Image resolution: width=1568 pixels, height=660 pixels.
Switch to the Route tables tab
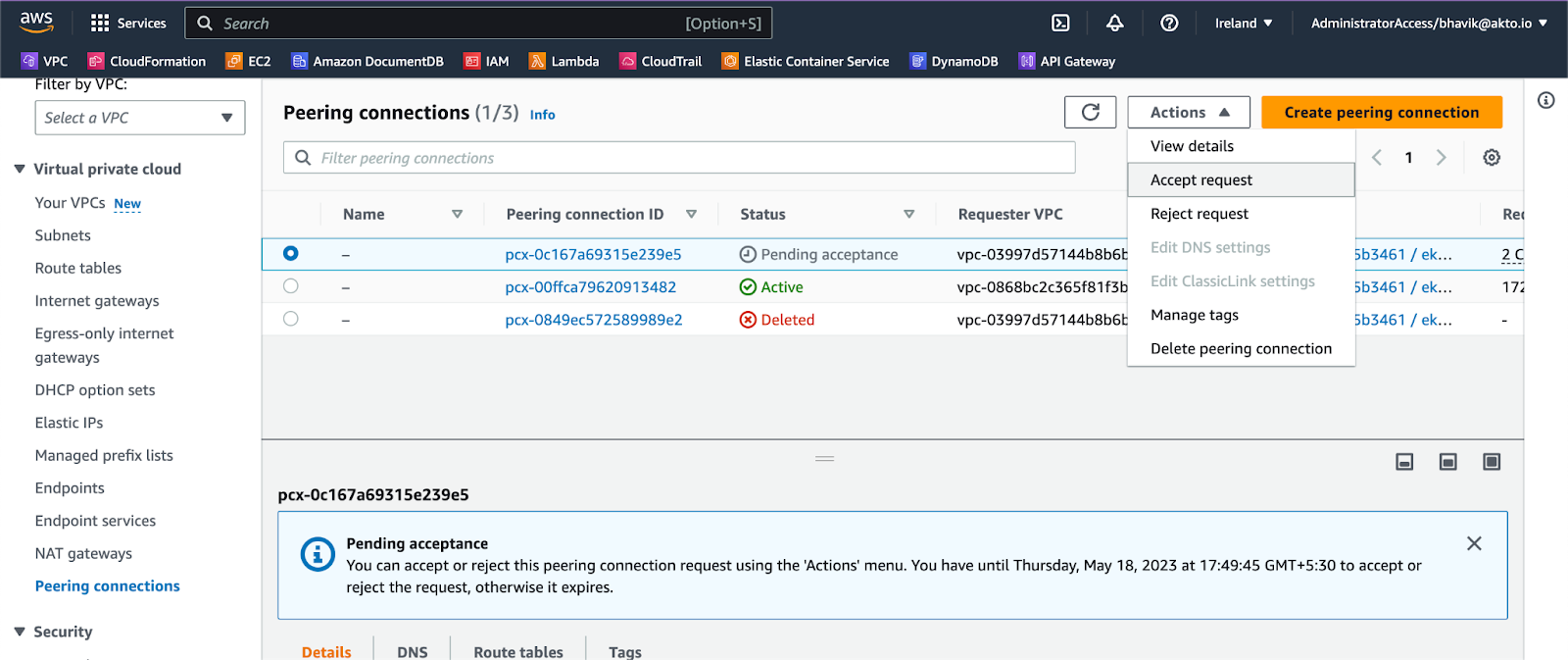point(517,651)
